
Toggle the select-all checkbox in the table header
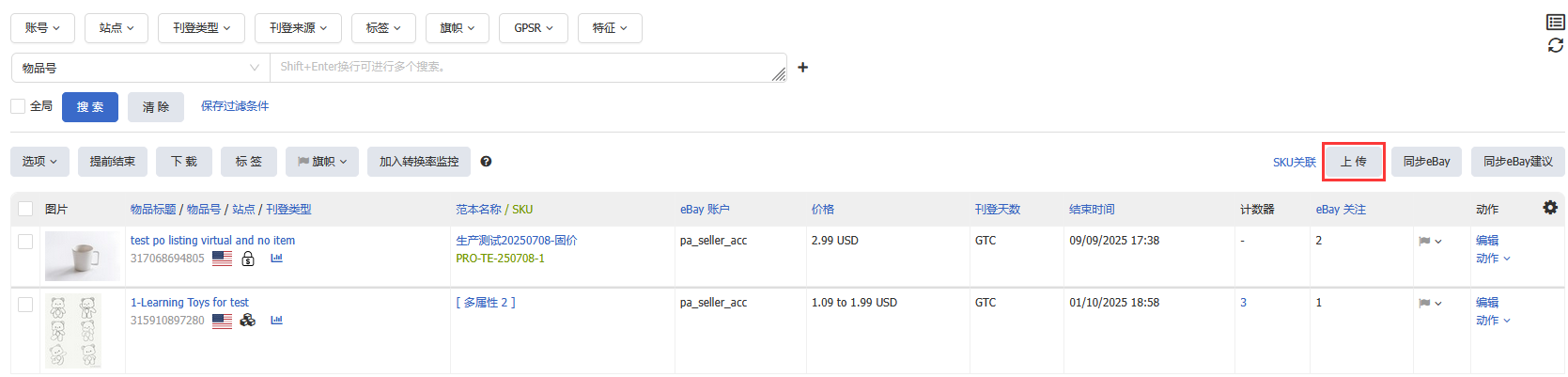coord(25,209)
